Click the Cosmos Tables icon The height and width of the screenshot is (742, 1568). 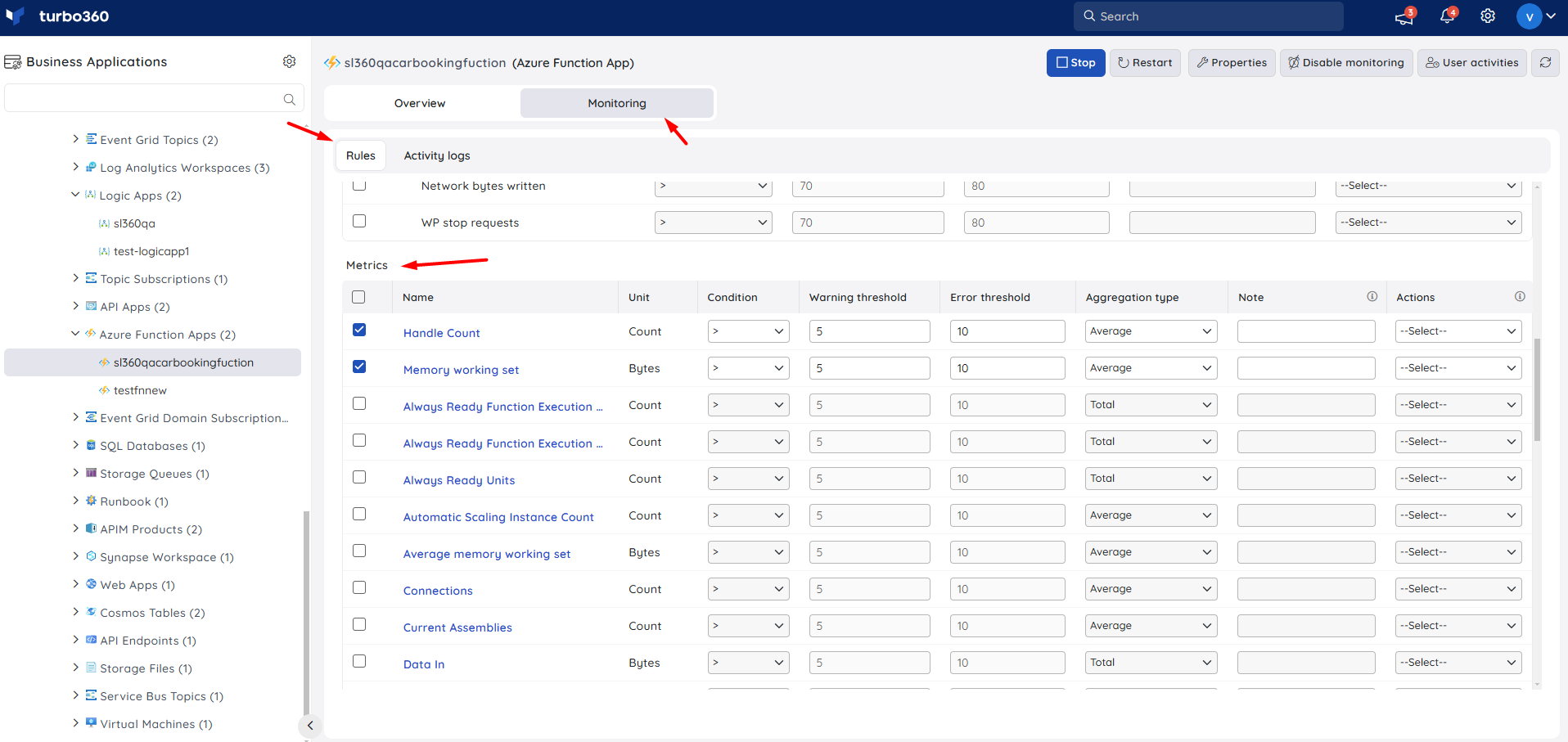point(92,612)
